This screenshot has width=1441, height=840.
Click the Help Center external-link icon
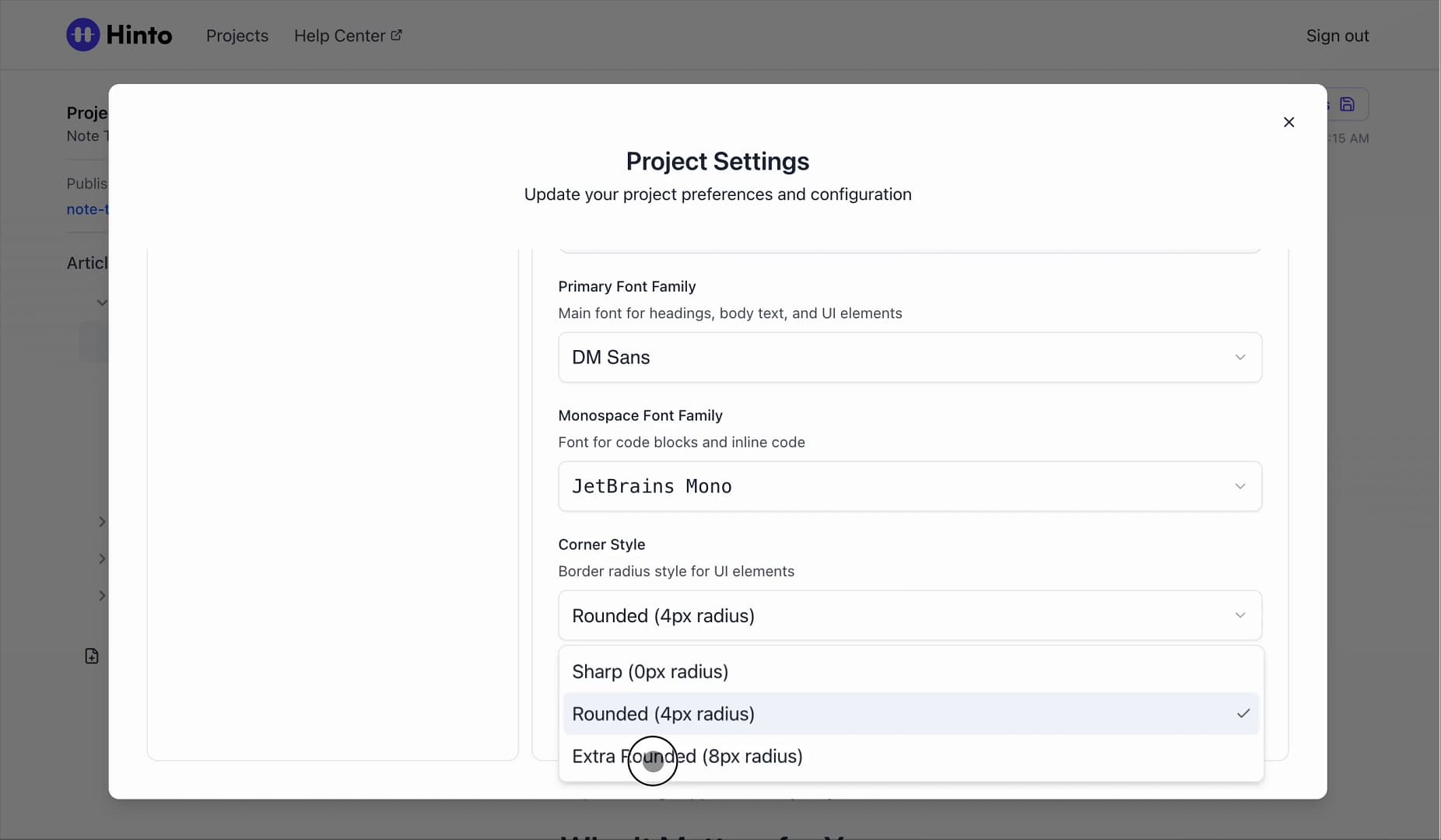[x=396, y=35]
